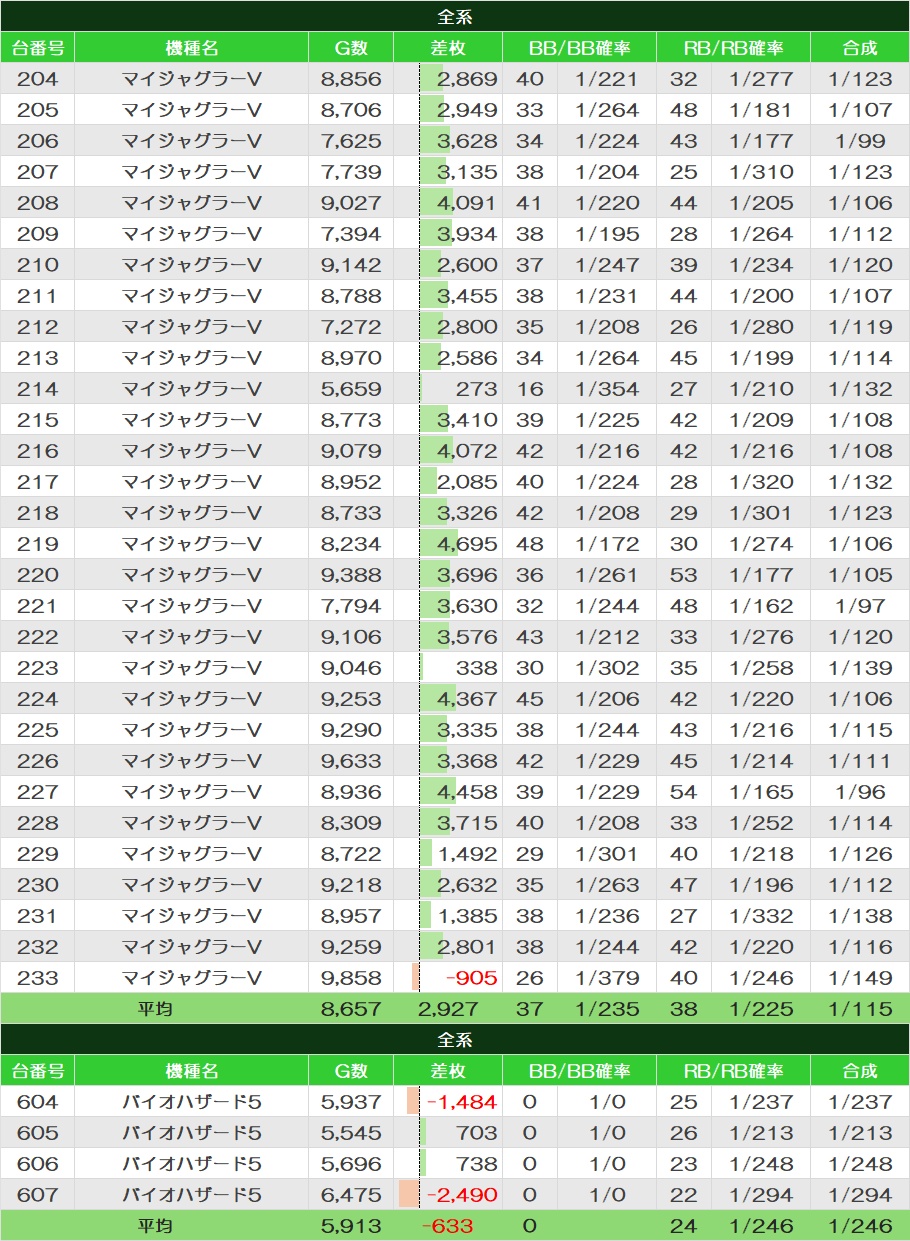
Task: Click the G数 value 9,858
Action: 351,978
